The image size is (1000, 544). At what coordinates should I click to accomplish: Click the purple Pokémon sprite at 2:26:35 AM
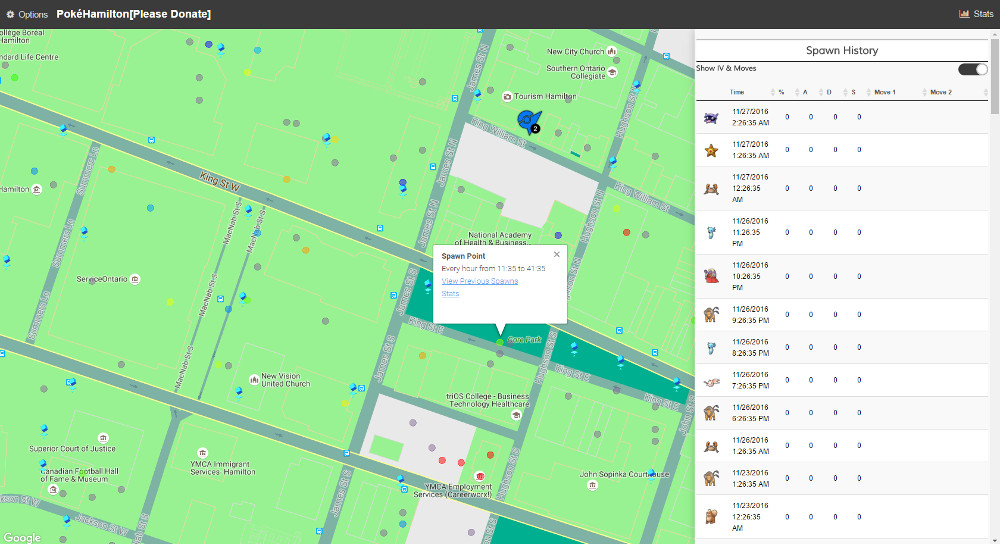(711, 118)
